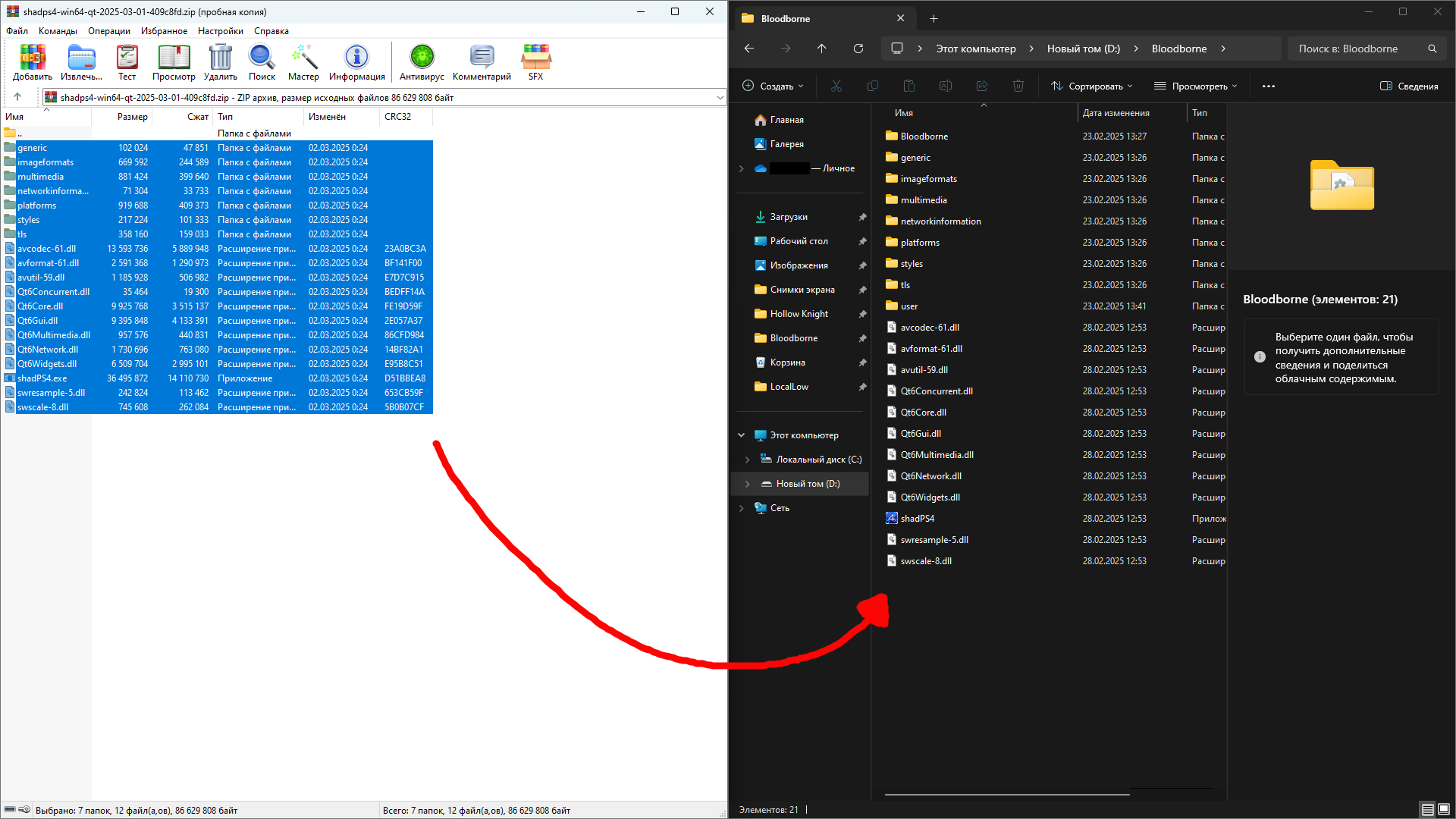Sort WinRAR list by Размер column

[121, 117]
